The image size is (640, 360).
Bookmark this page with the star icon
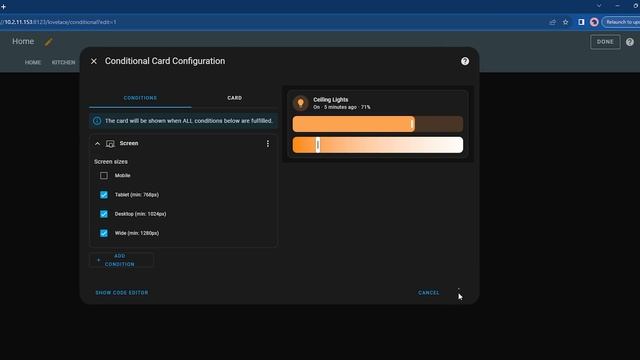tap(565, 22)
